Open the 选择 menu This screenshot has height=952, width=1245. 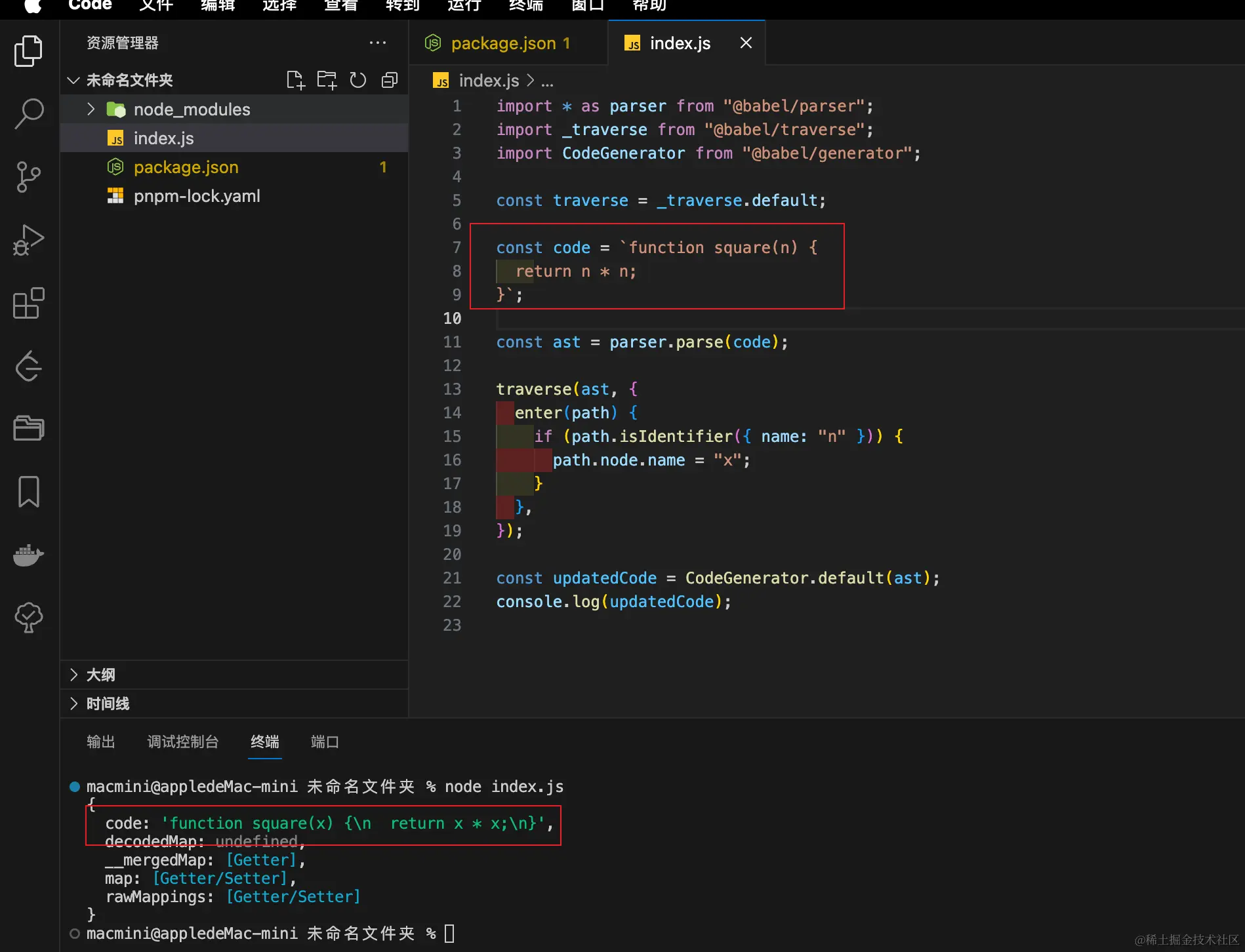279,5
